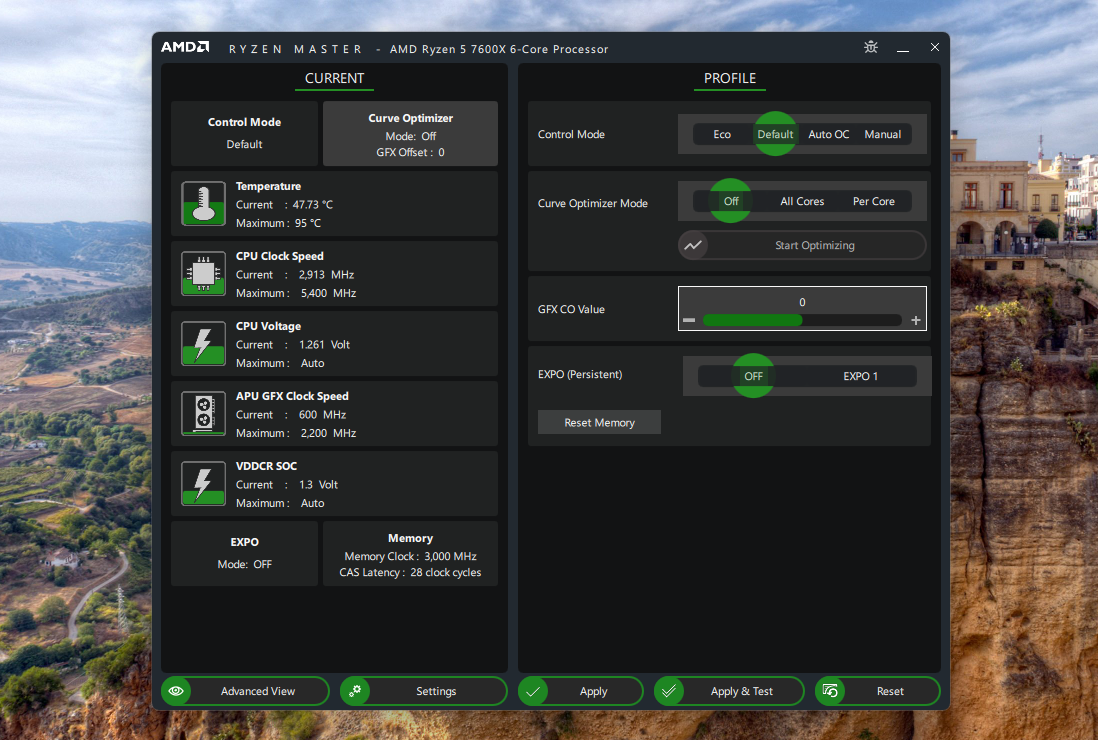Click the APU GFX Clock Speed card icon
The width and height of the screenshot is (1098, 740).
(203, 414)
